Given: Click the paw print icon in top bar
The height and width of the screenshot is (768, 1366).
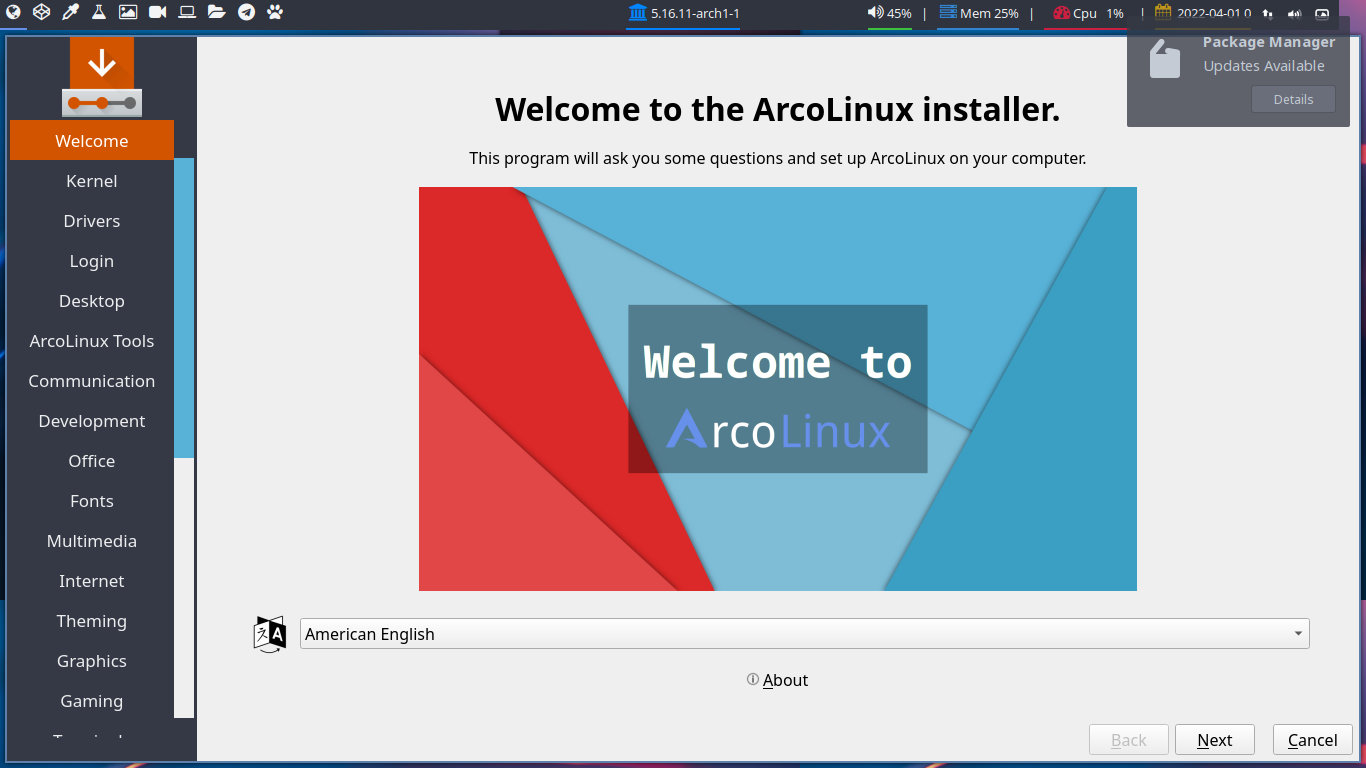Looking at the screenshot, I should pos(275,13).
